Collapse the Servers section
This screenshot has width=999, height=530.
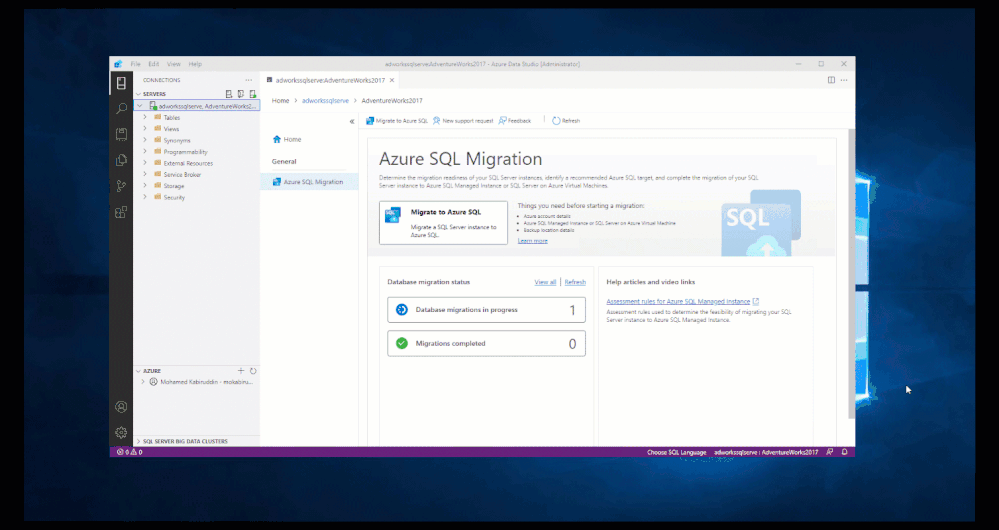[x=138, y=94]
